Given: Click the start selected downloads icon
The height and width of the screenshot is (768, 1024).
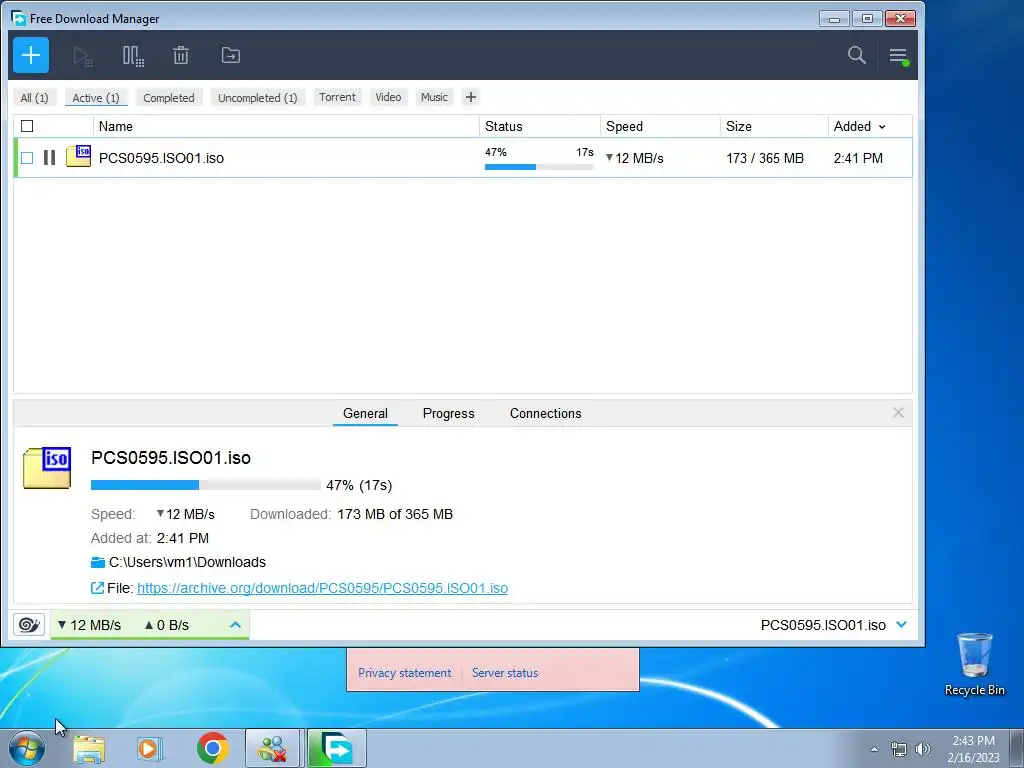Looking at the screenshot, I should point(83,56).
